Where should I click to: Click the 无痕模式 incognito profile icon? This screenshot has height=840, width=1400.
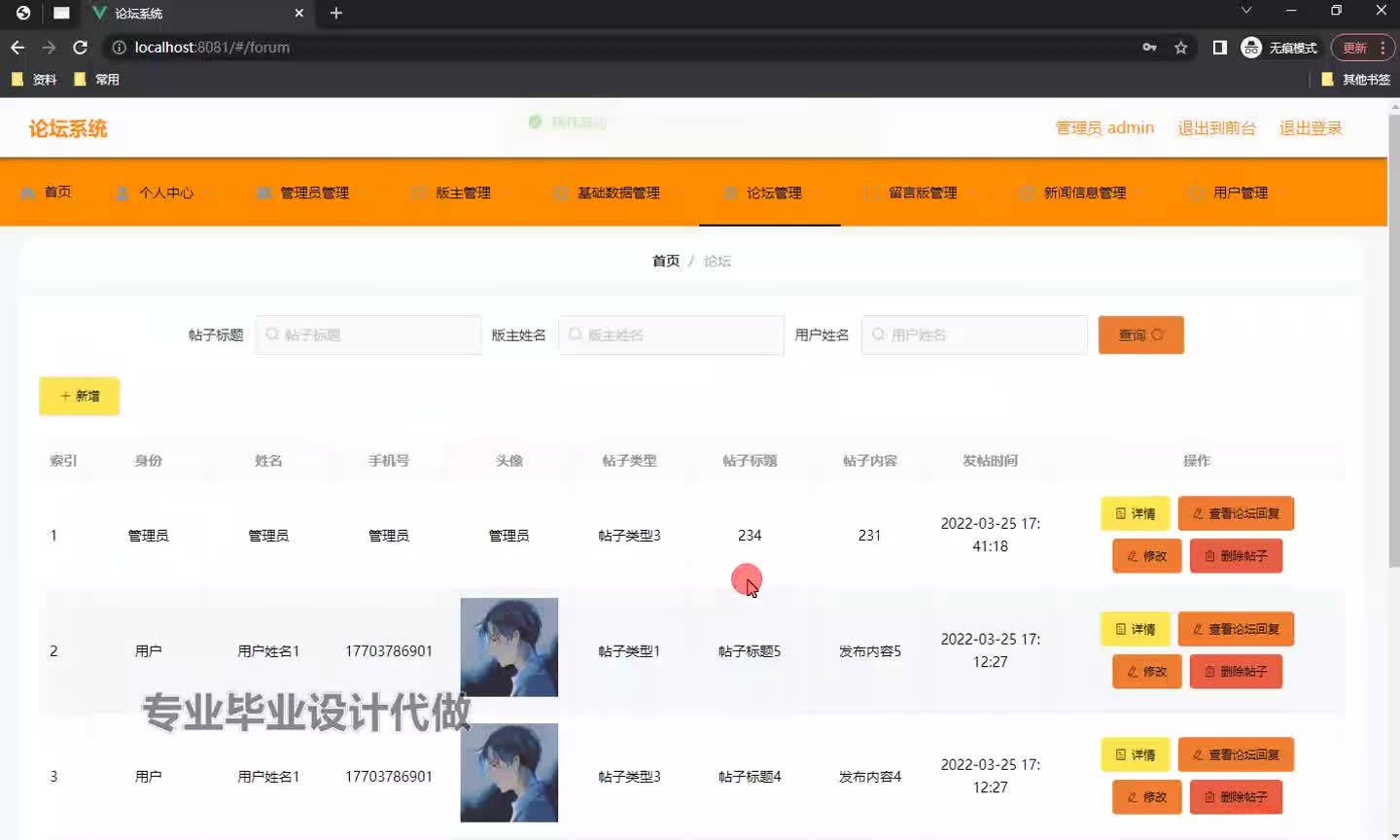(1250, 47)
